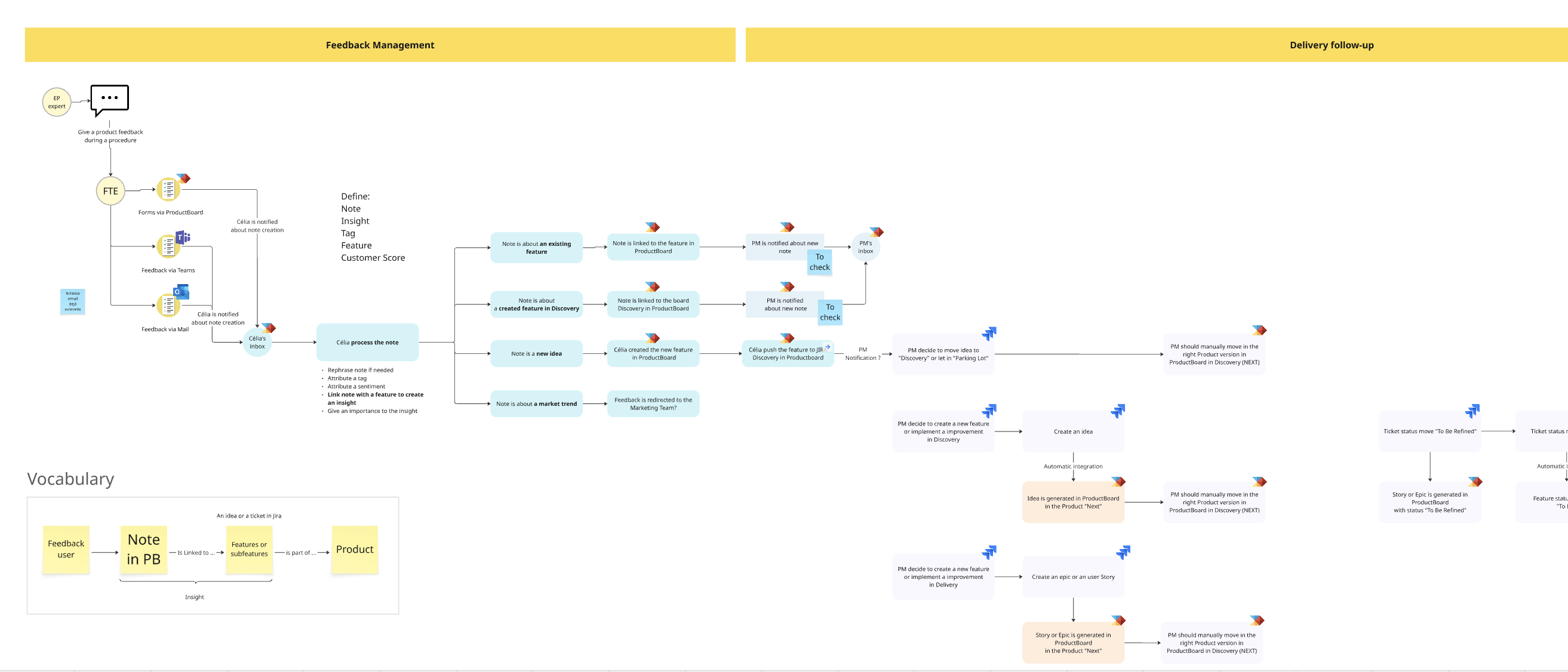Click the Jira icon on Ticket status move To Be Refined
This screenshot has width=1568, height=672.
[1472, 411]
